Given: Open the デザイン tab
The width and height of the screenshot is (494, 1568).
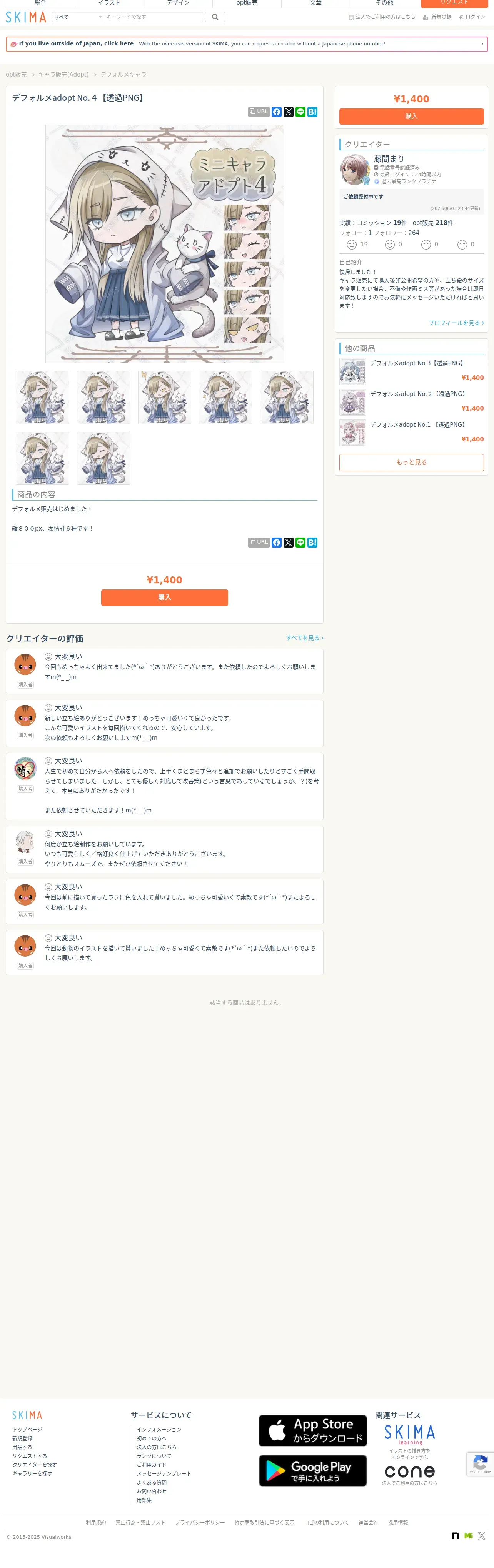Looking at the screenshot, I should pos(178,3).
